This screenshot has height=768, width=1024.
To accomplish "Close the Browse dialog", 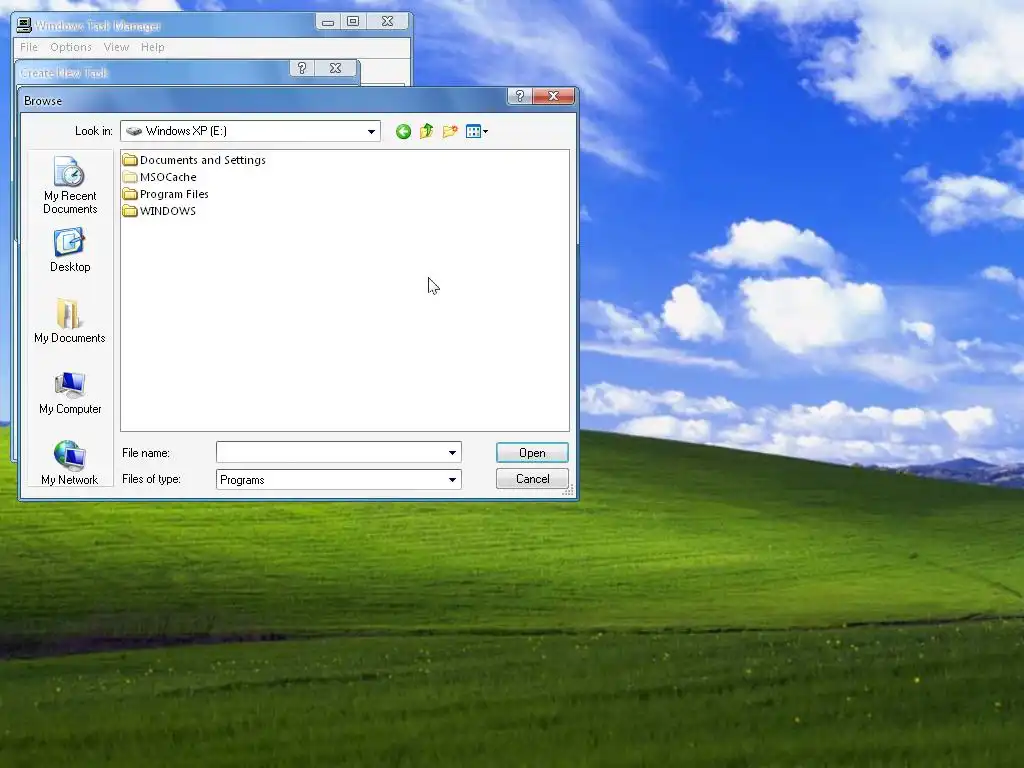I will coord(554,96).
